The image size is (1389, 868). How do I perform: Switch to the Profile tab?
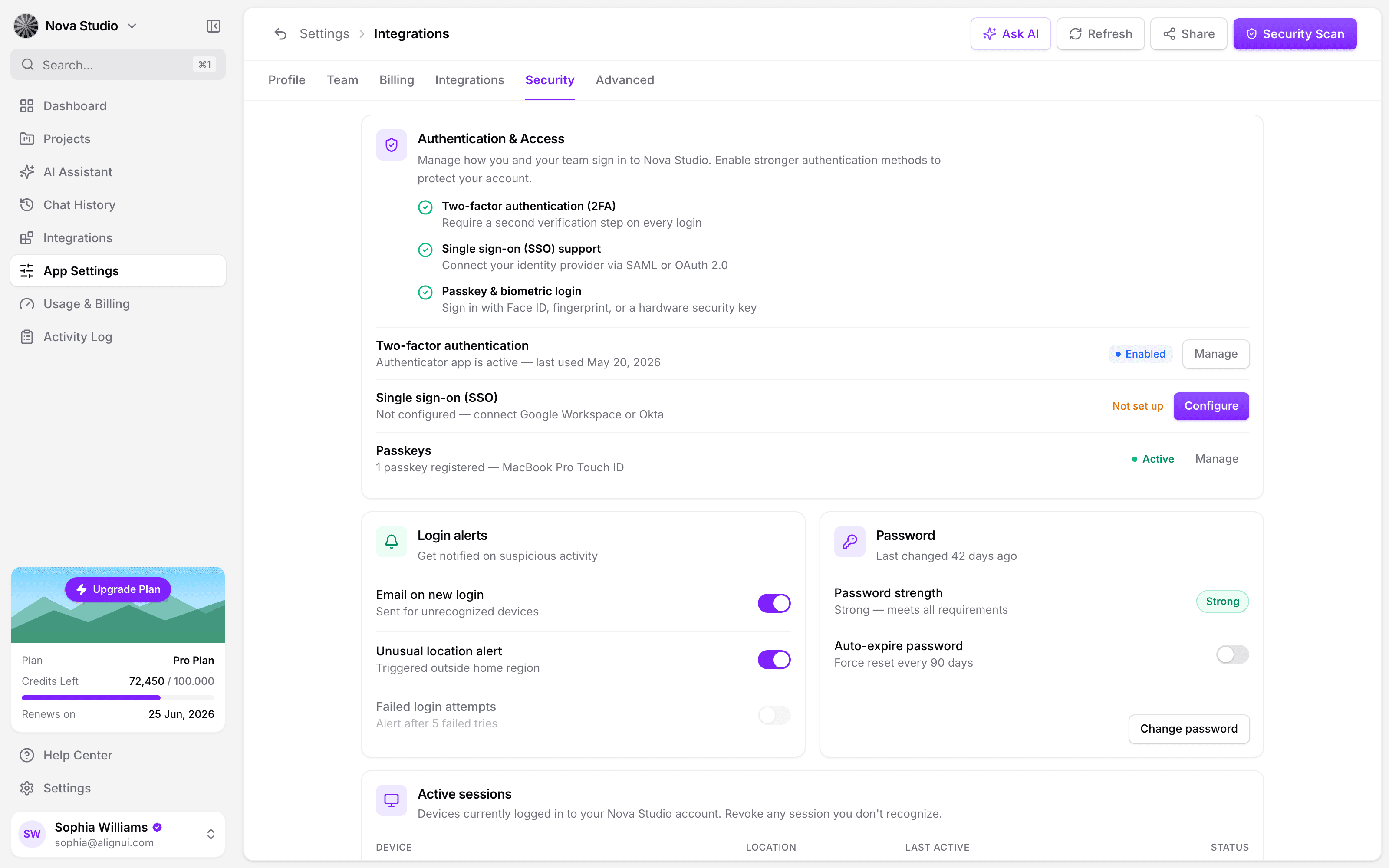click(286, 80)
